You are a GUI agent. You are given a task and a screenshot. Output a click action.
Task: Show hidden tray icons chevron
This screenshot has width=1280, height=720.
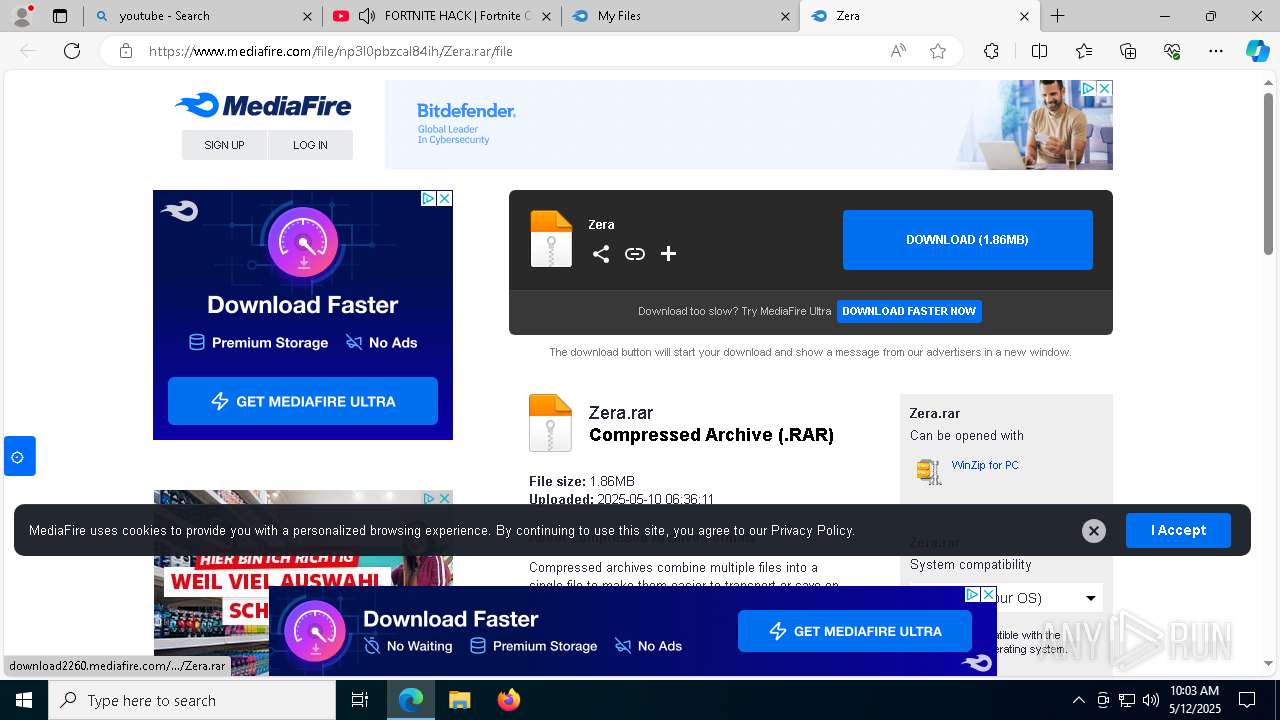[1078, 700]
